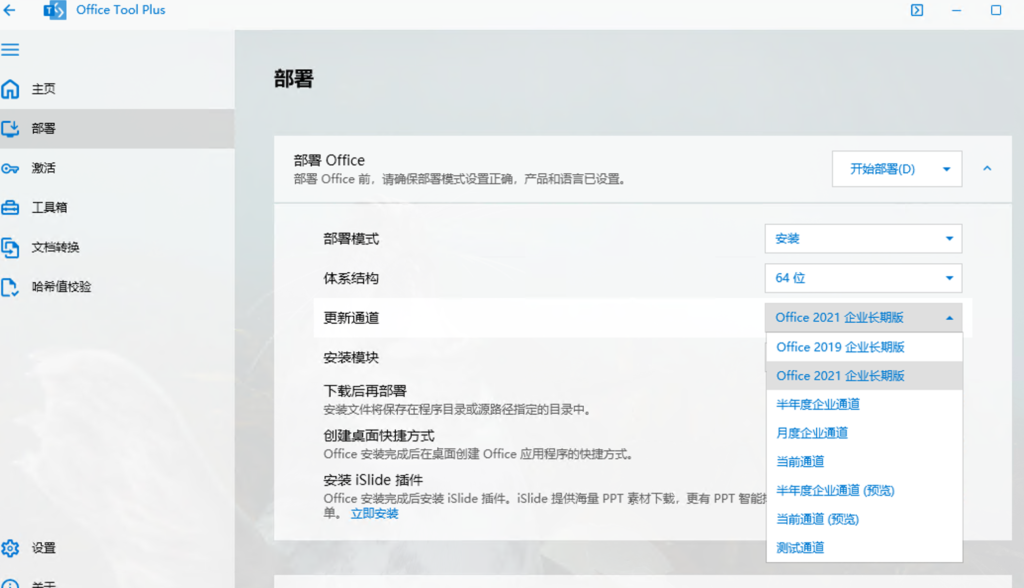Click the hash checksum file icon
1024x588 pixels.
click(x=10, y=287)
